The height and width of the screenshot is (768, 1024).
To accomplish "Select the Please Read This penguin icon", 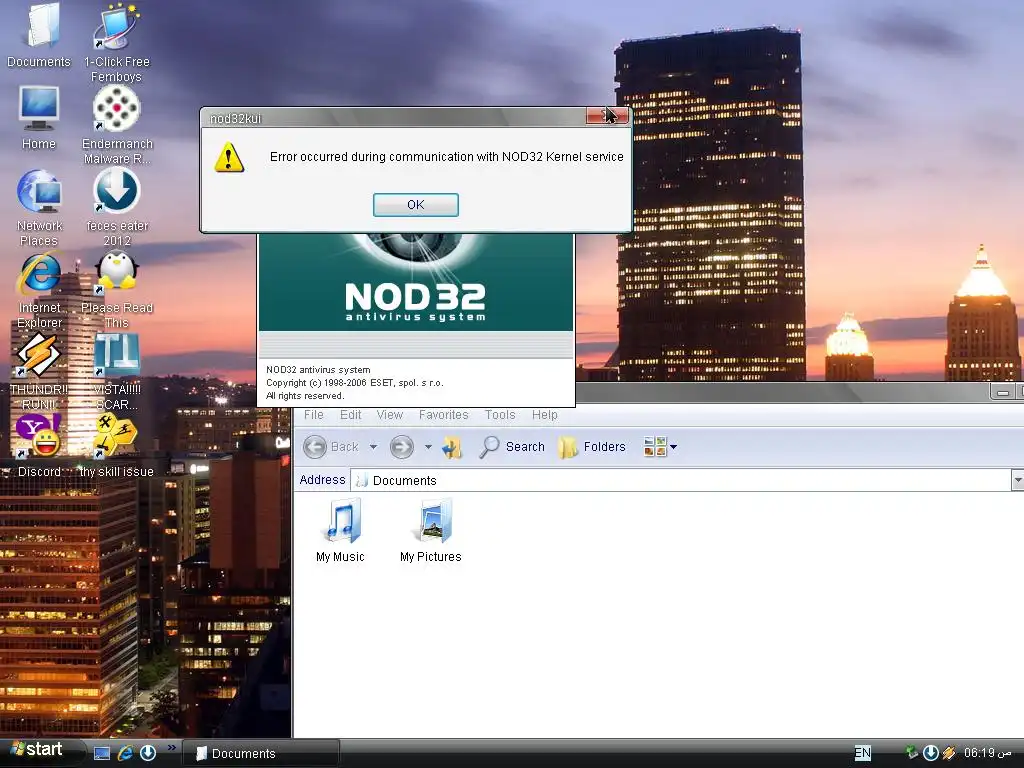I will [x=117, y=291].
